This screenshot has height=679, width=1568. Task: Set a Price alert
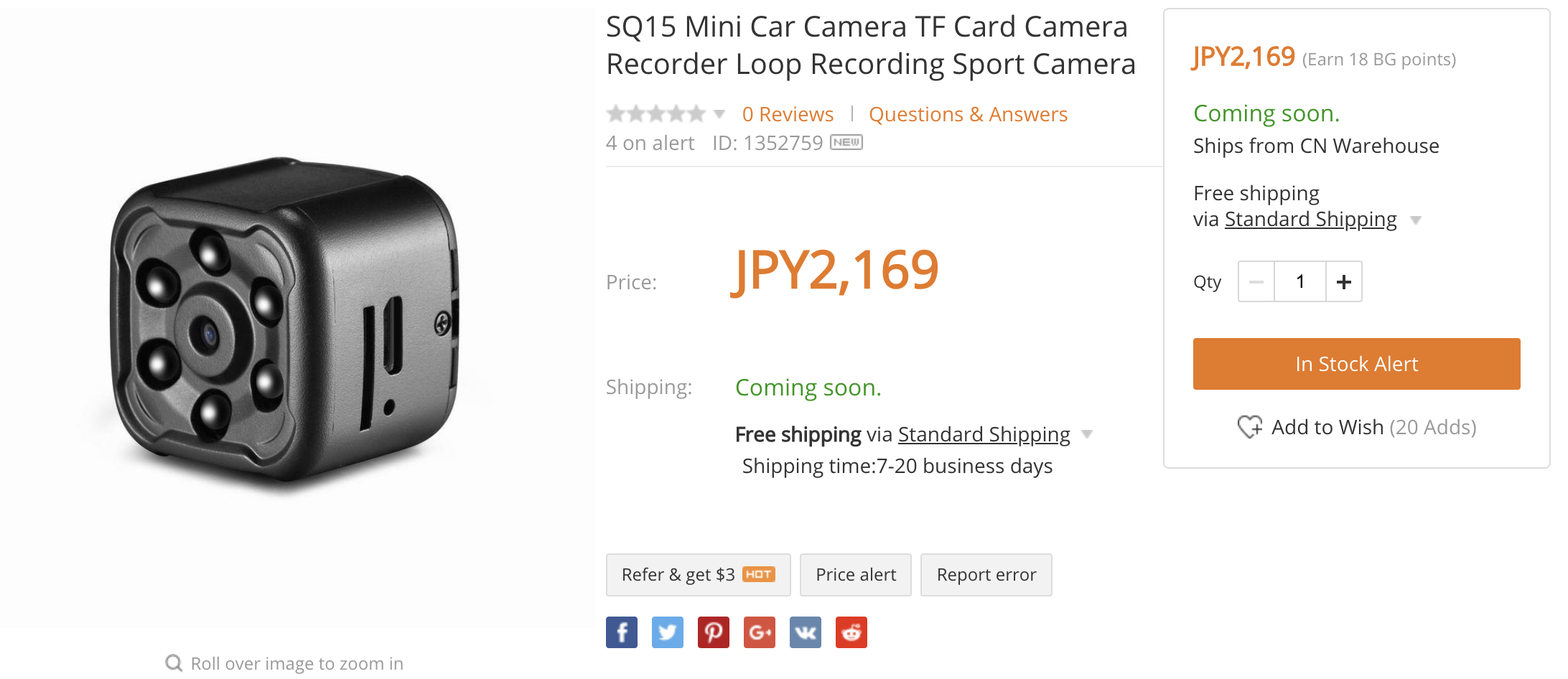coord(855,574)
